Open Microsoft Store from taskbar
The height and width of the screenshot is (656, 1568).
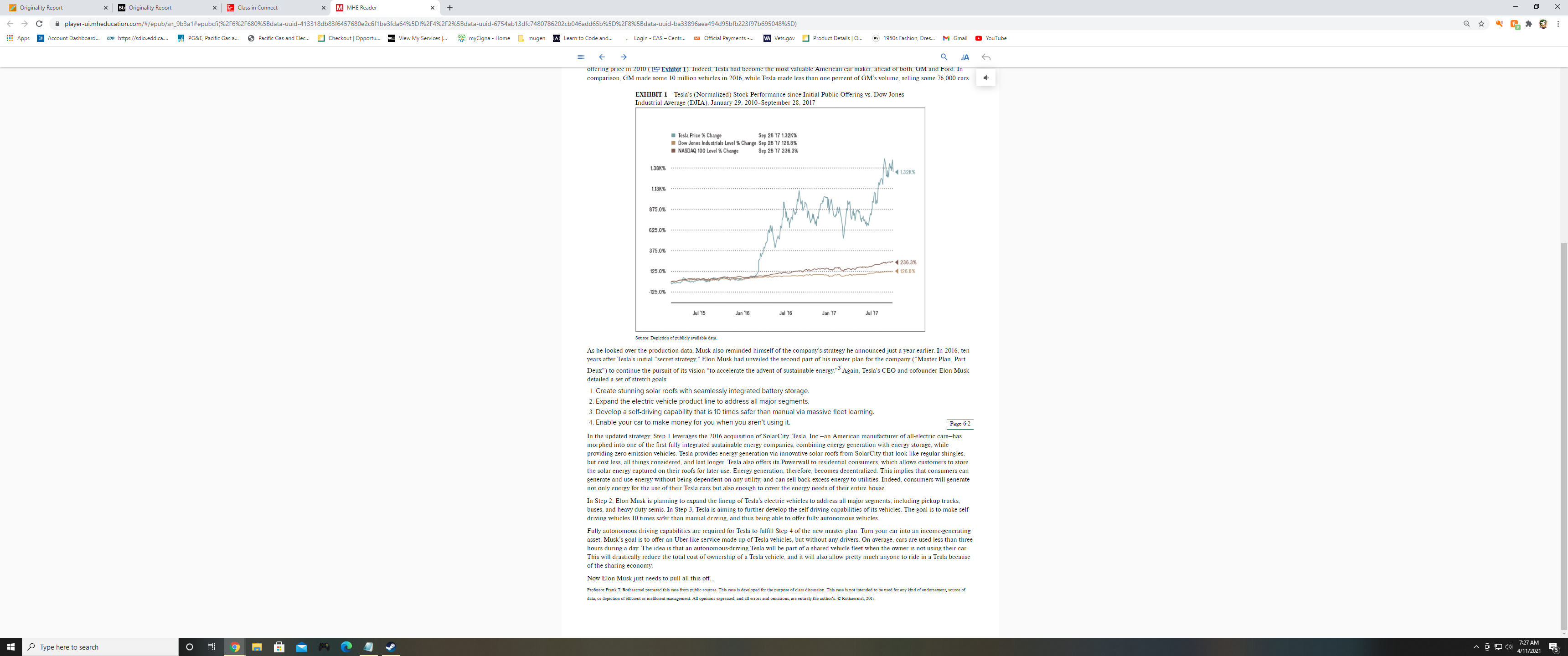point(279,647)
